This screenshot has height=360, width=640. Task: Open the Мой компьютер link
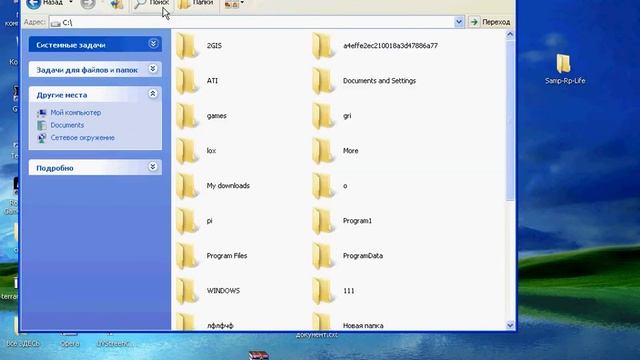pos(76,113)
